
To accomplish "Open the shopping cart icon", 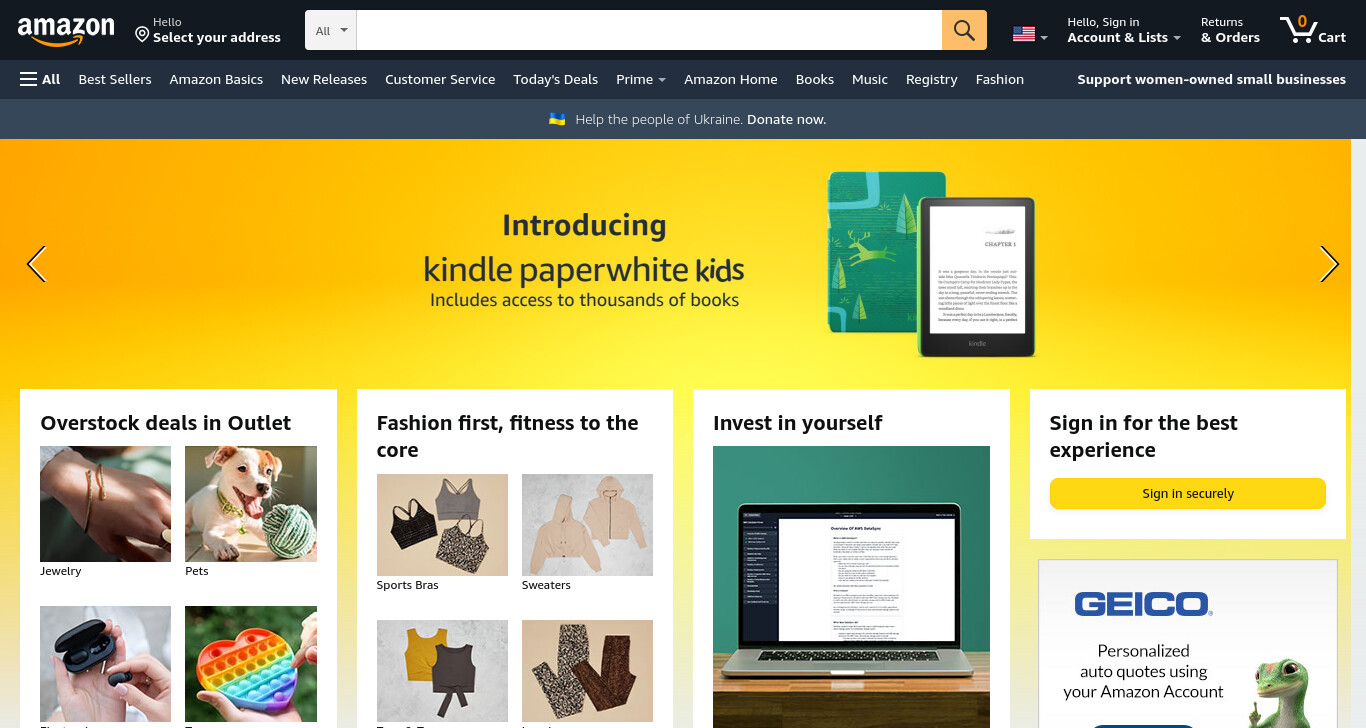I will 1313,29.
